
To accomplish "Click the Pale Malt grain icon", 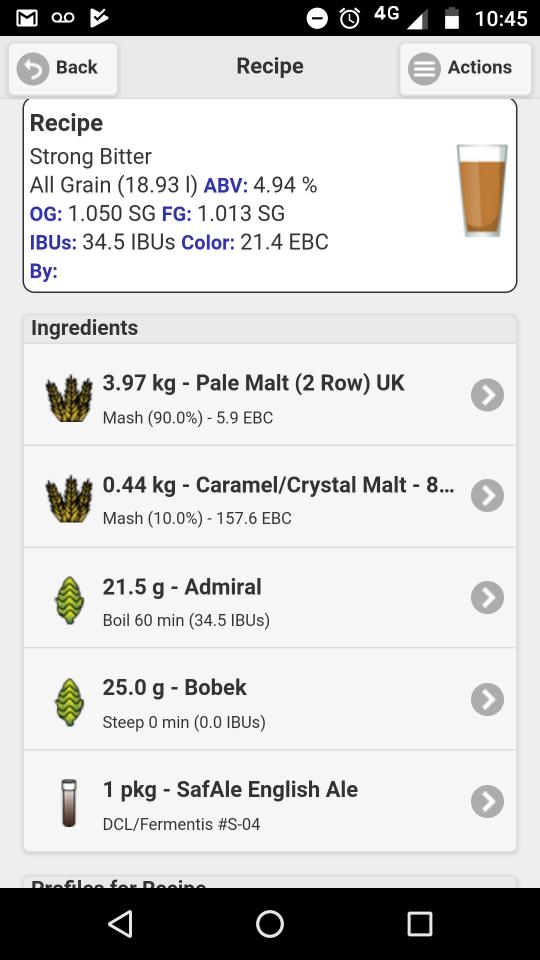I will coord(69,397).
